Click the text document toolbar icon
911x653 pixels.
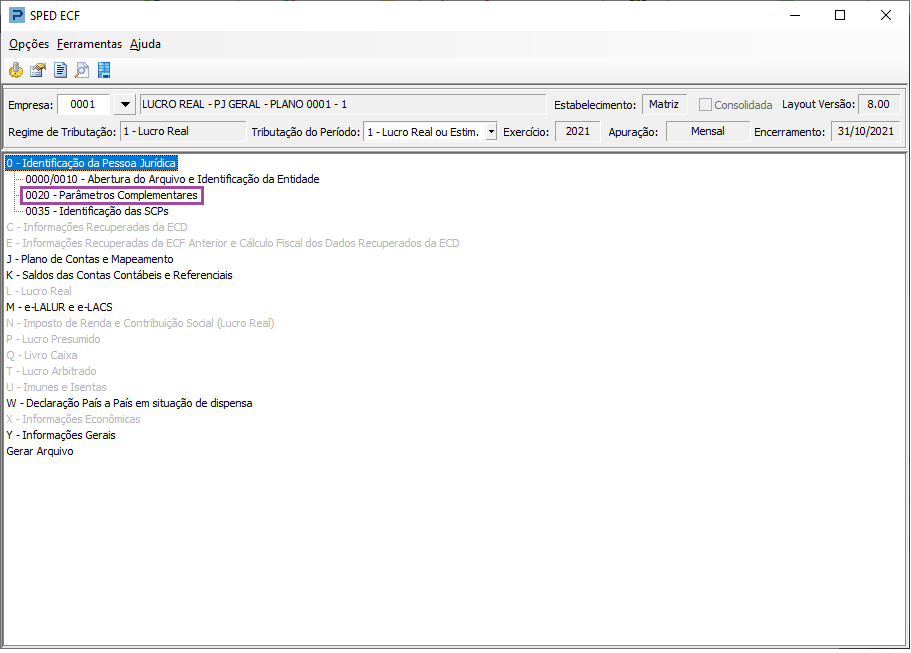pos(60,70)
